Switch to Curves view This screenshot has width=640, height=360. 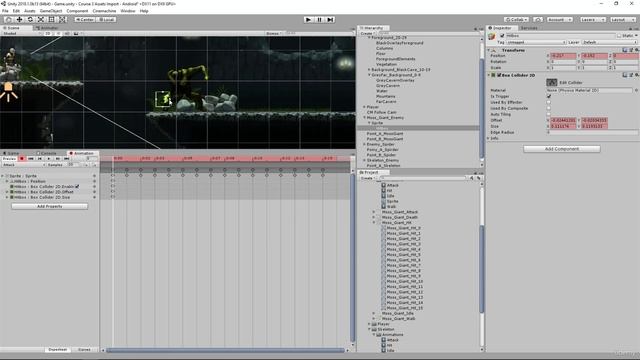click(x=84, y=349)
